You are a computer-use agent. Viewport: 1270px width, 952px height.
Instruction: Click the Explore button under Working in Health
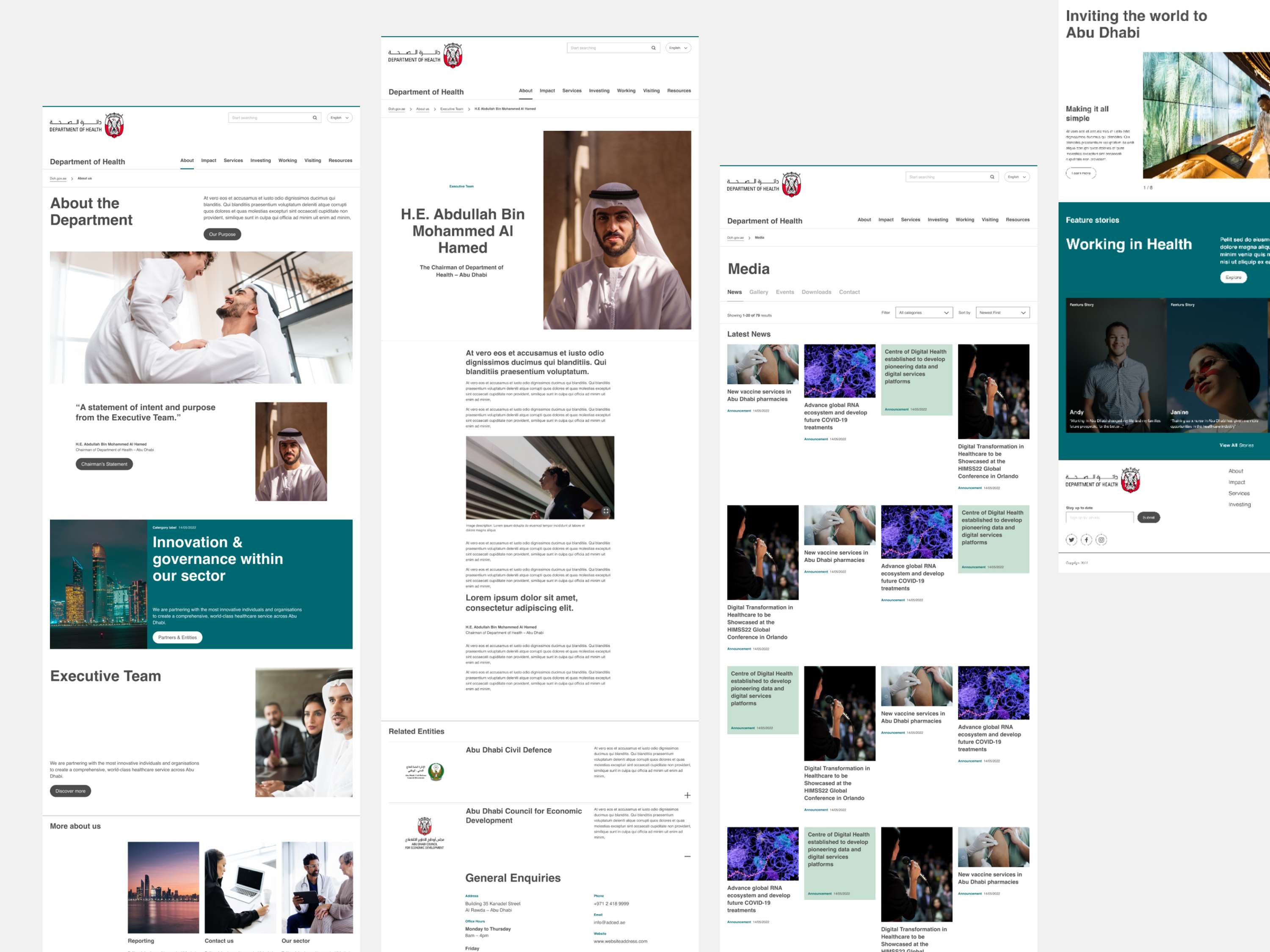[1233, 277]
